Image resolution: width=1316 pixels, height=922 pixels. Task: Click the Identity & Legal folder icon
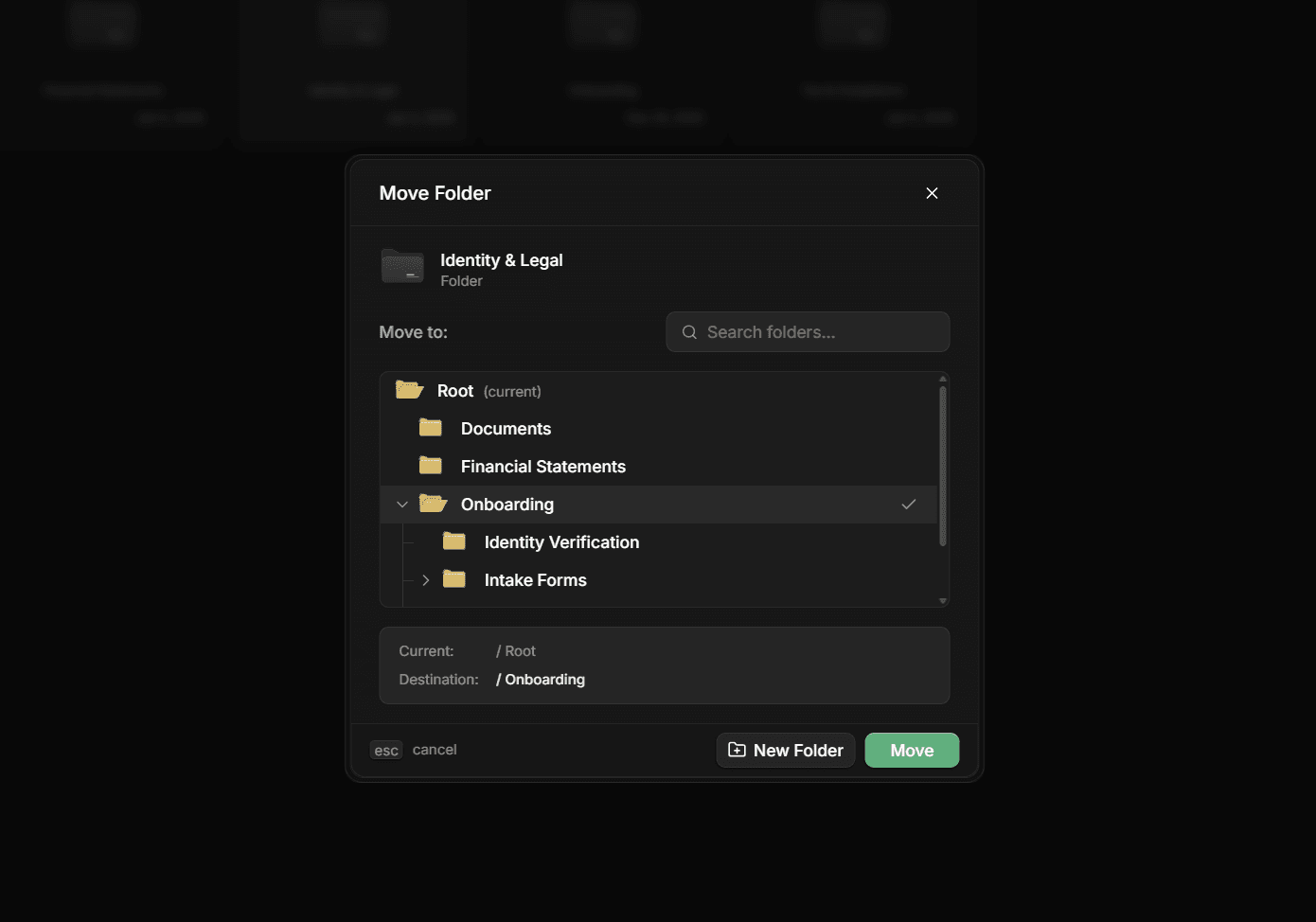[x=402, y=266]
